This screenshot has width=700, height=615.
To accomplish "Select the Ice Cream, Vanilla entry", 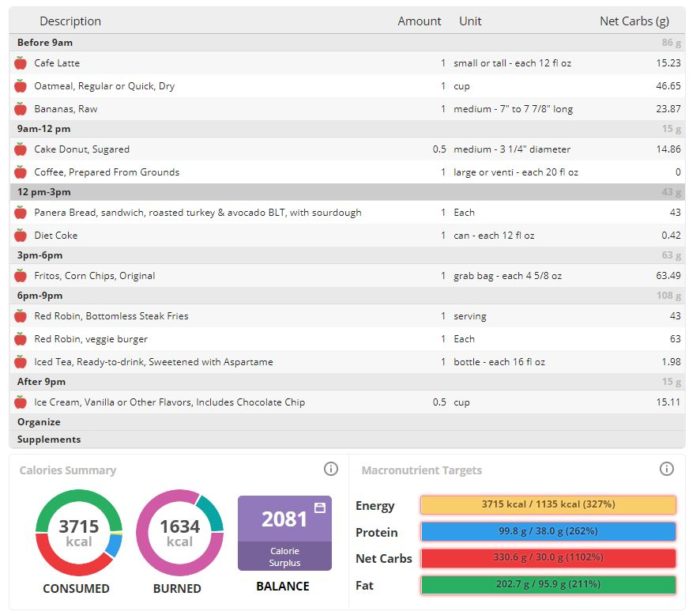I will 347,402.
